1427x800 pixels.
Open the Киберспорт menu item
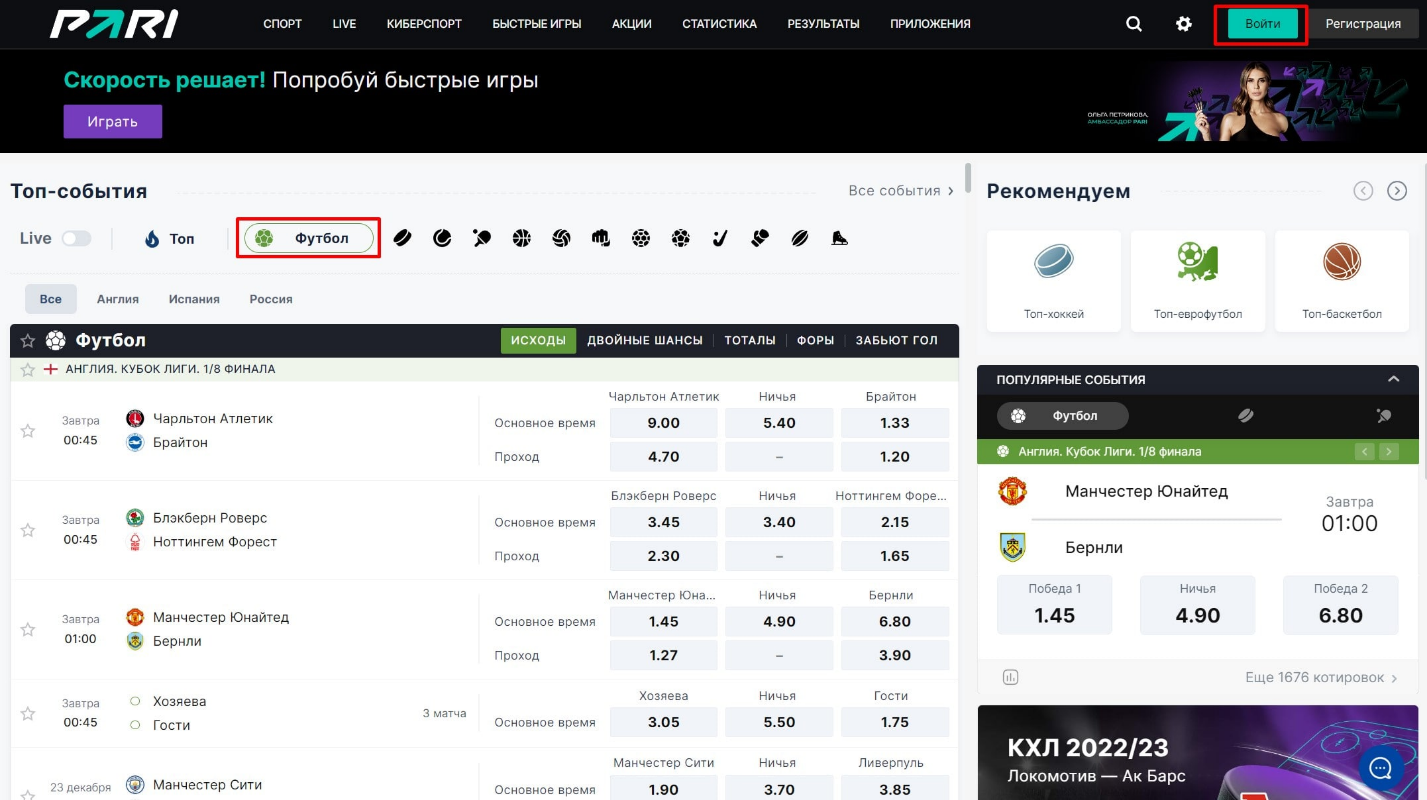coord(424,24)
